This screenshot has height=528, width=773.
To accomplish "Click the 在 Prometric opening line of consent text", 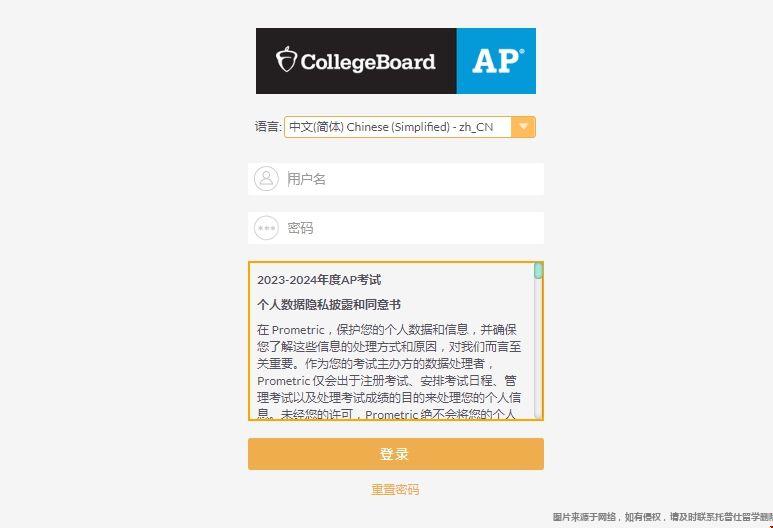I will (388, 329).
